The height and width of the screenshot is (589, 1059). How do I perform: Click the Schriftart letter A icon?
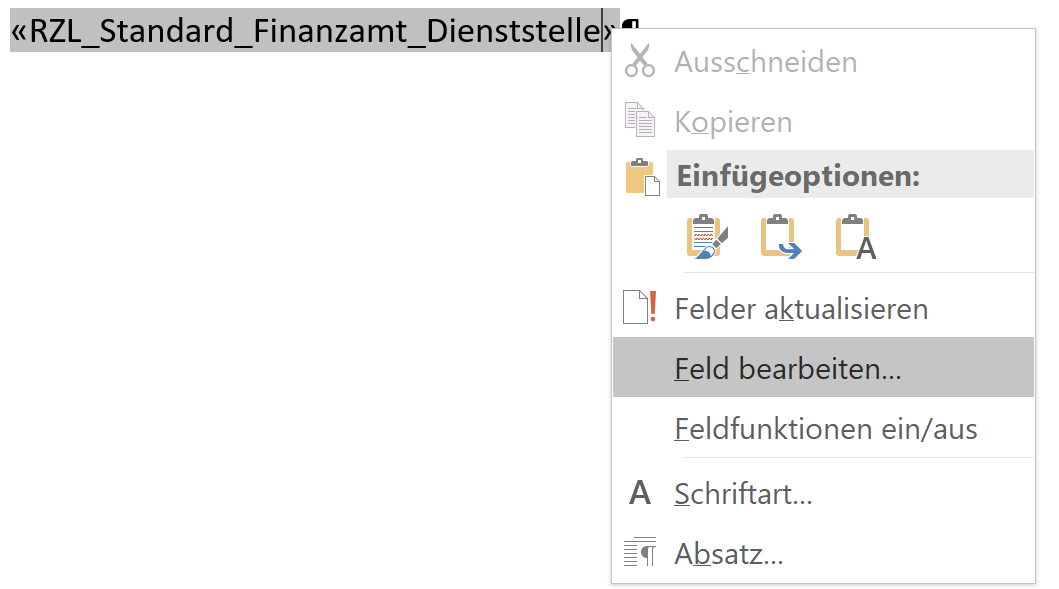pyautogui.click(x=640, y=493)
